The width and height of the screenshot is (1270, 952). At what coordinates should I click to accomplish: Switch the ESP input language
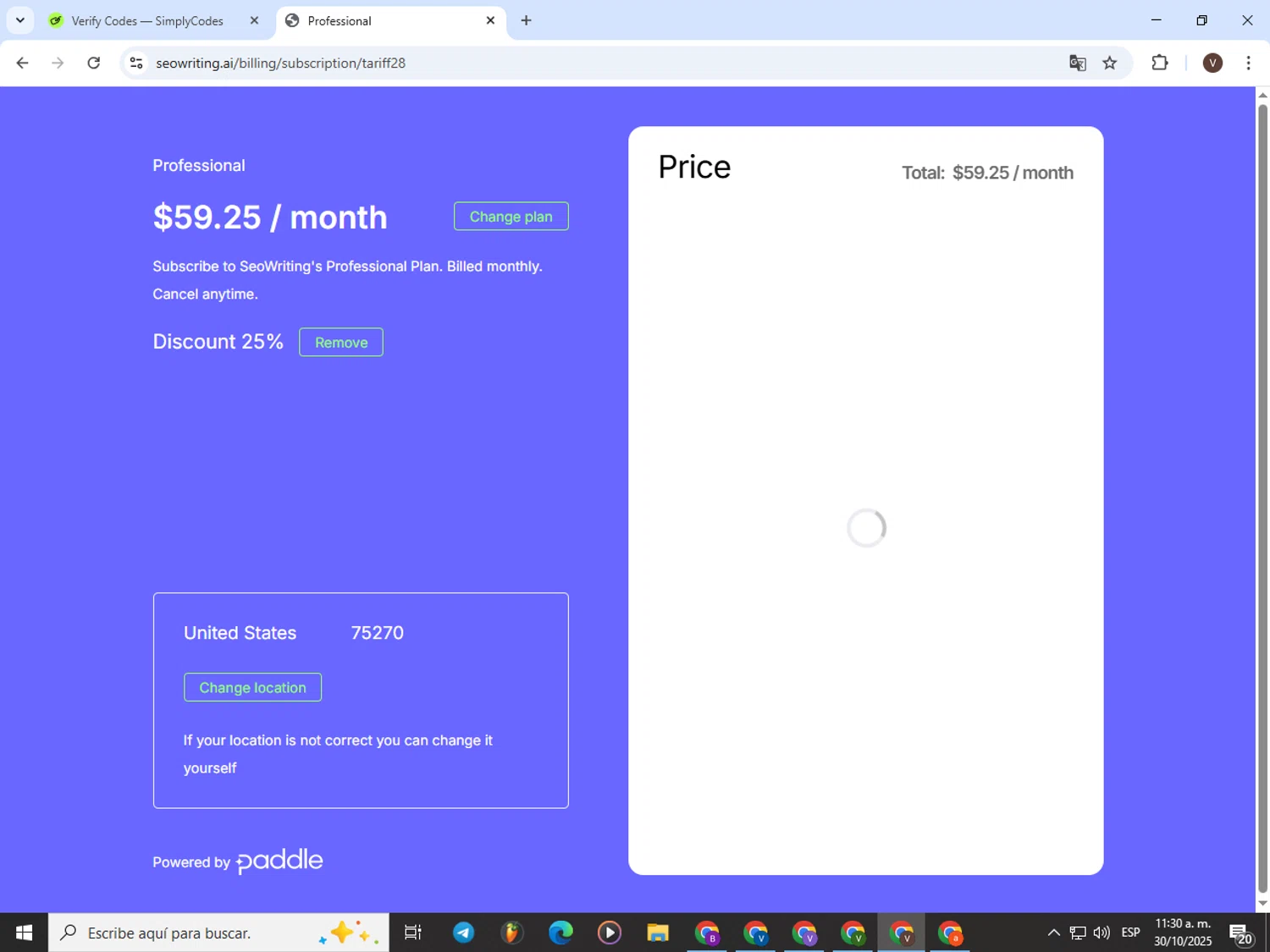coord(1130,933)
